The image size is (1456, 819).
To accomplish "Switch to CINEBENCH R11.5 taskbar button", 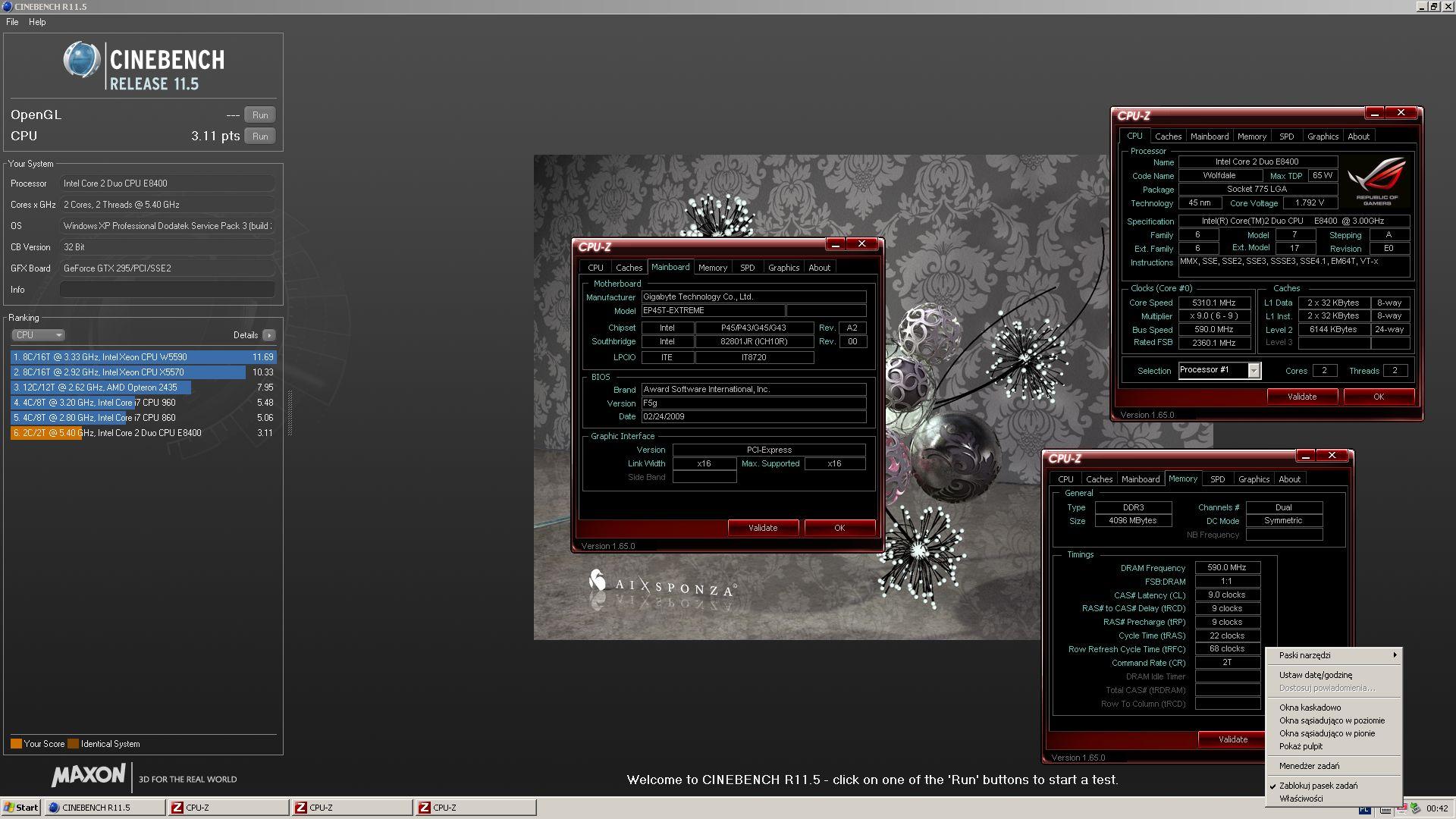I will pos(105,808).
